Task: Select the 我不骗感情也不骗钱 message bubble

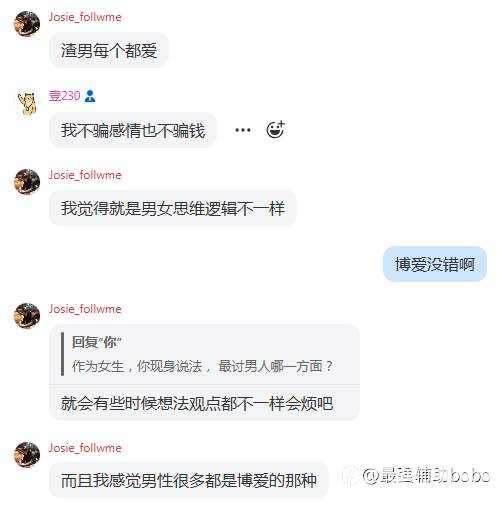Action: click(133, 130)
